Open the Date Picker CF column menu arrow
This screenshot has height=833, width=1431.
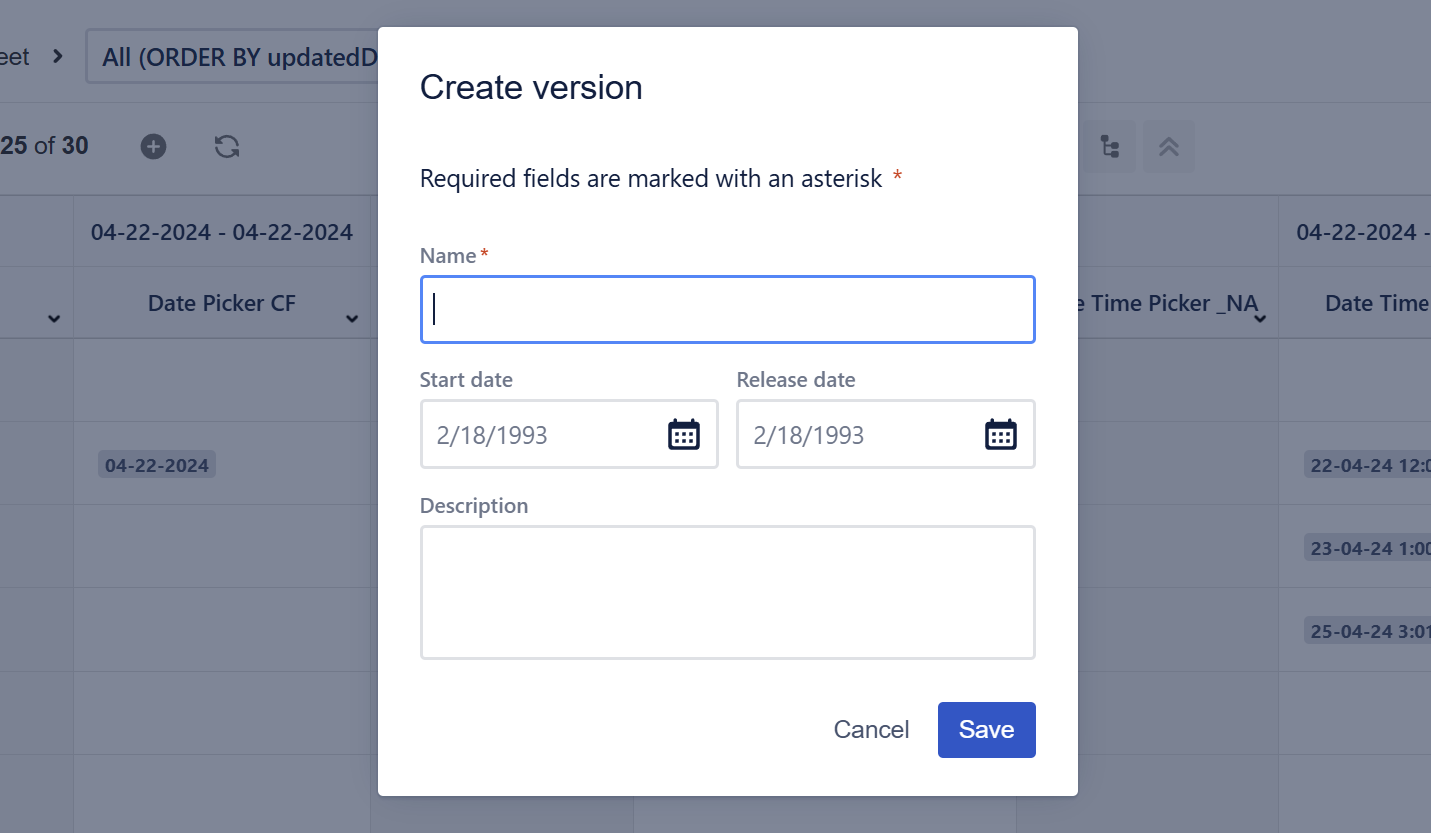[352, 318]
